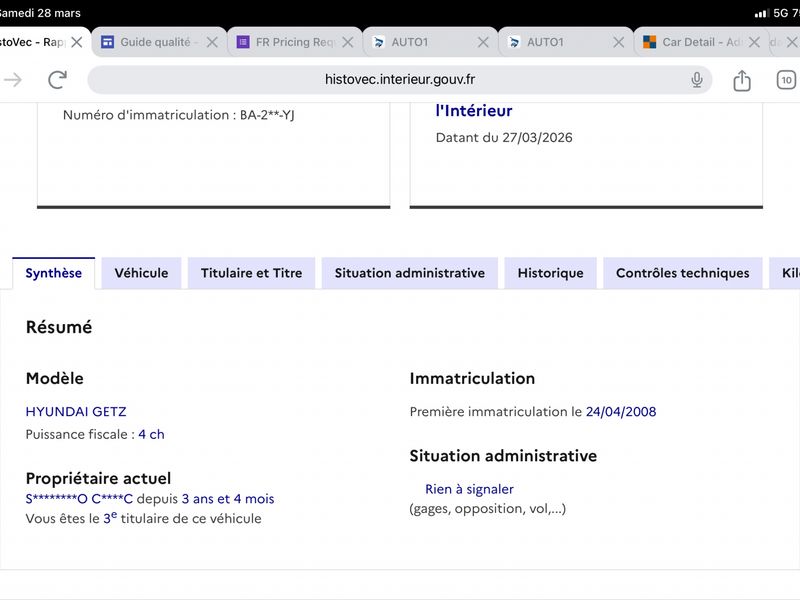The image size is (800, 600).
Task: Click the forward navigation arrow
Action: [13, 80]
